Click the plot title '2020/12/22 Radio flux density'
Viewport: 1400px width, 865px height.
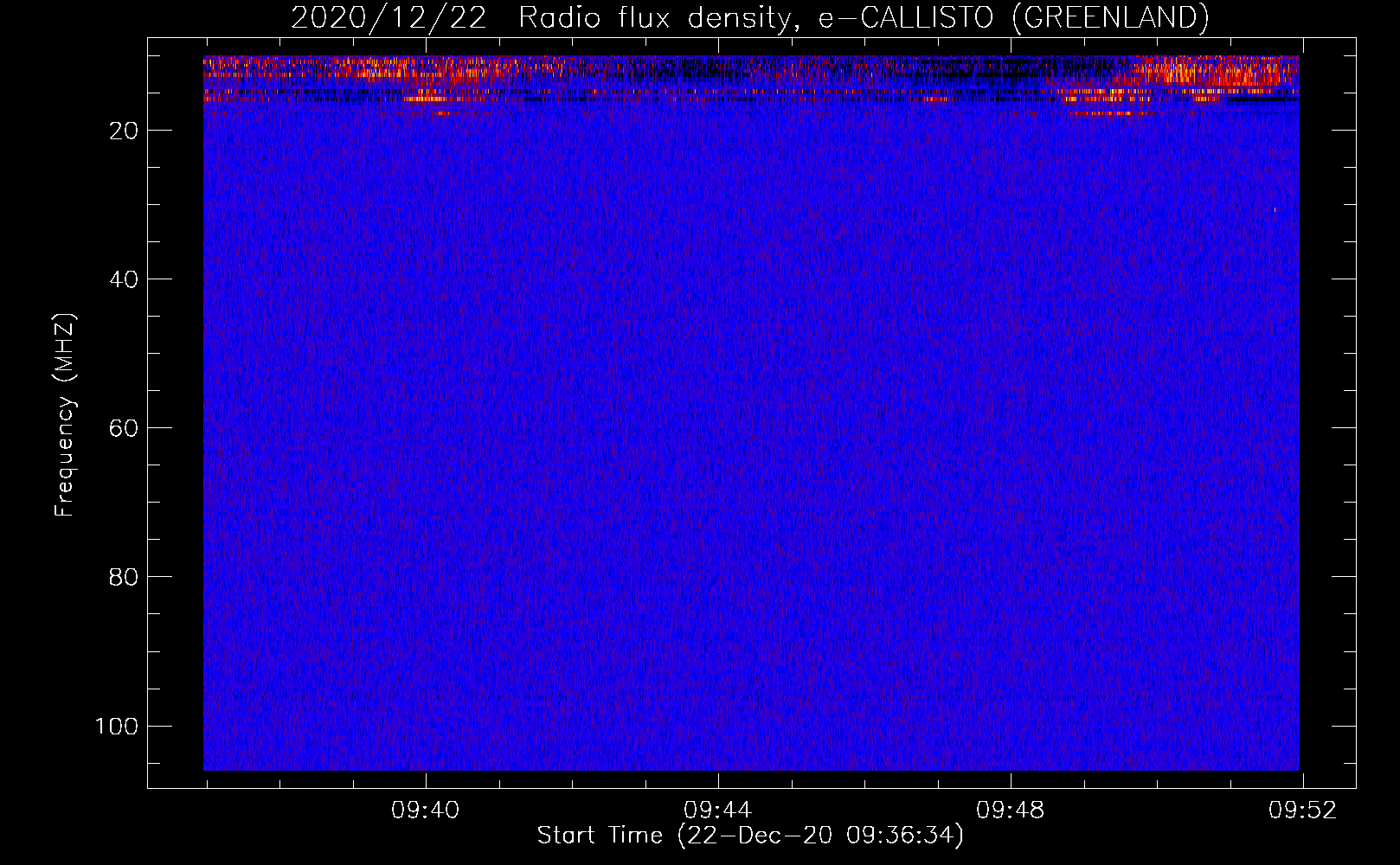tap(749, 18)
